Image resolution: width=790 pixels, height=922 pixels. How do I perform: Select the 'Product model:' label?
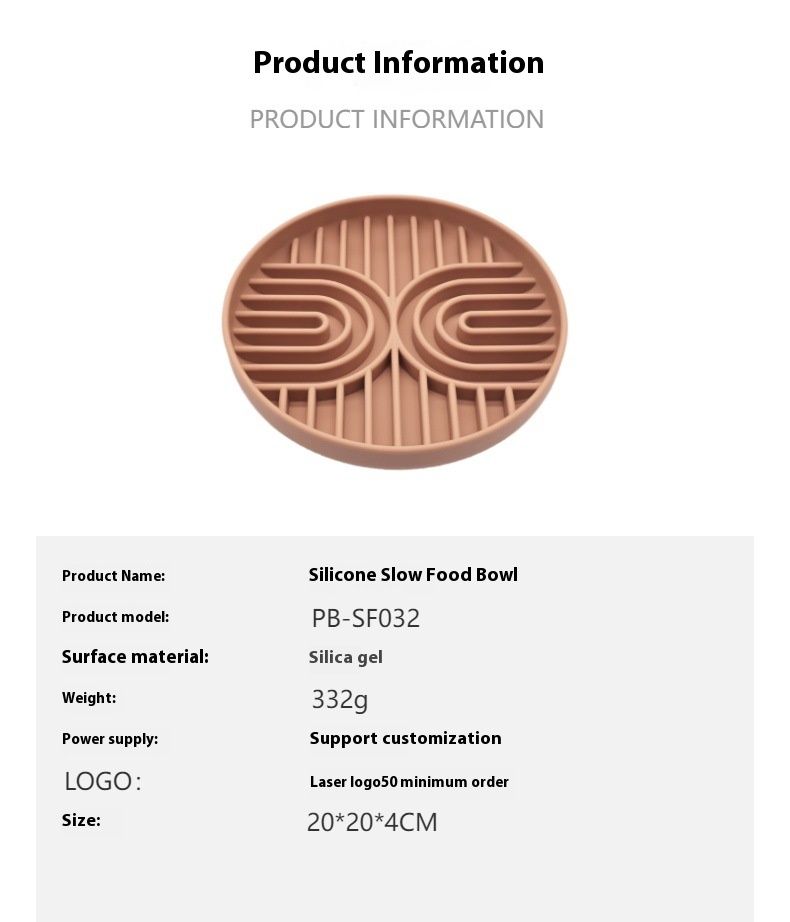115,617
